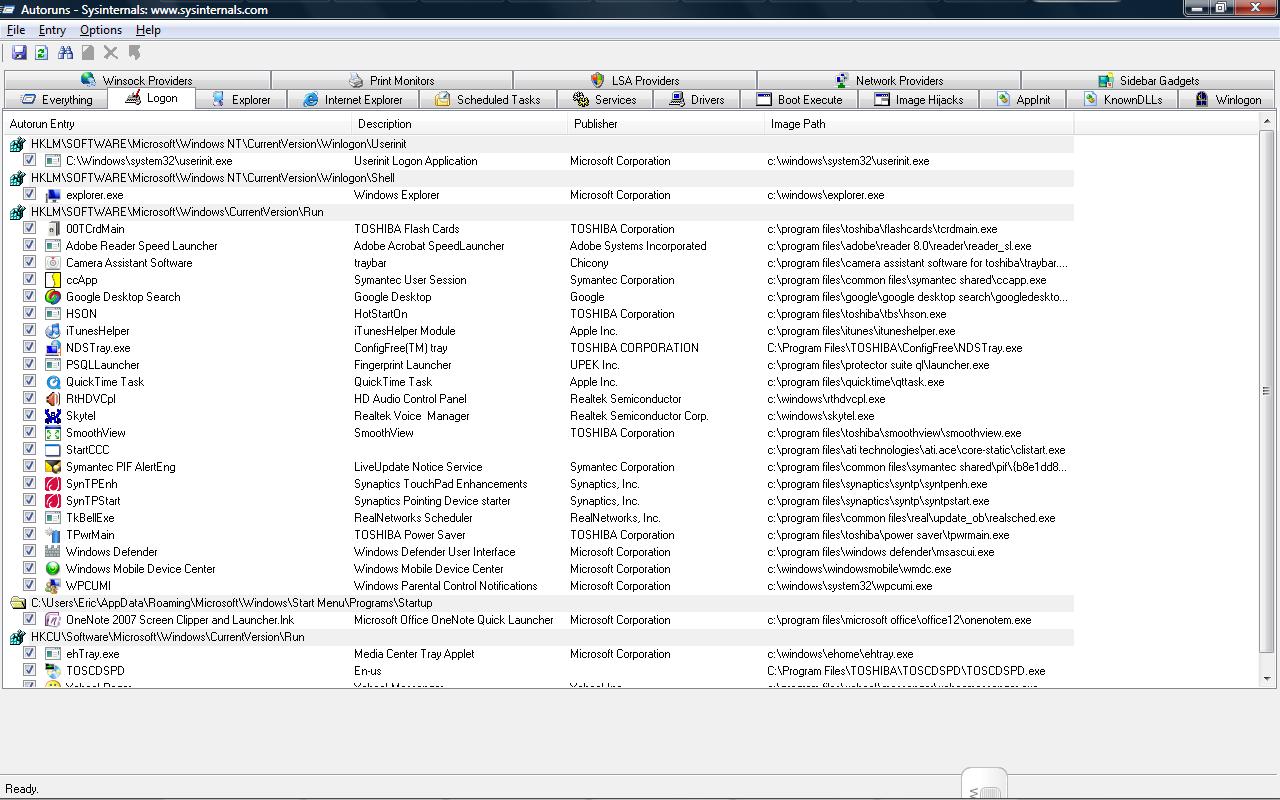Click the SmoothView entry icon
1280x800 pixels.
click(53, 433)
